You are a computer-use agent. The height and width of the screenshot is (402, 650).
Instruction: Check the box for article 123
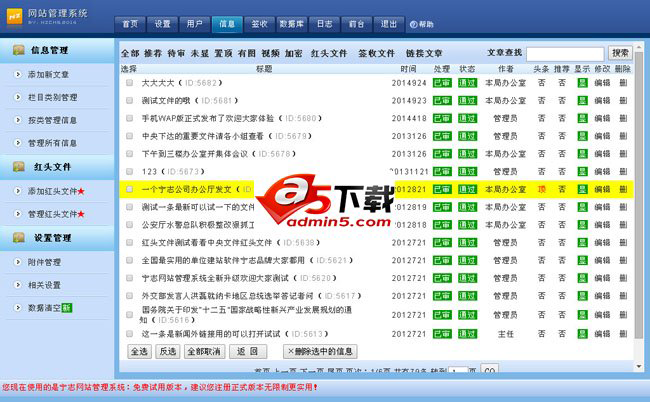click(129, 171)
